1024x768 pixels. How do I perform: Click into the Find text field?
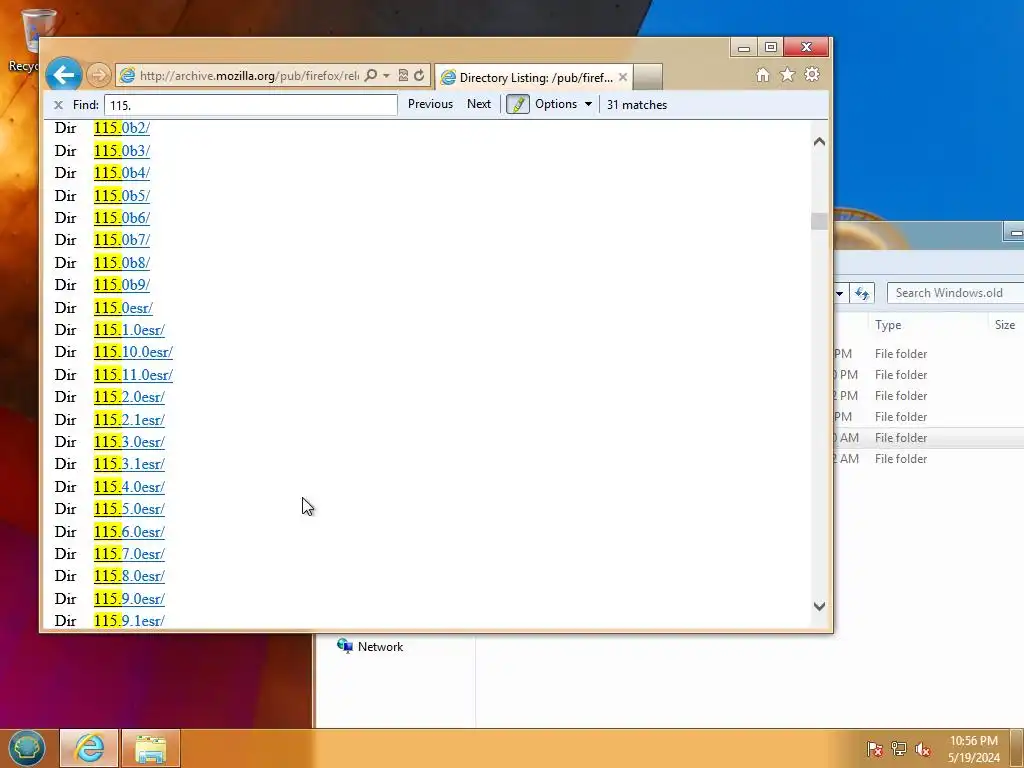[x=250, y=104]
